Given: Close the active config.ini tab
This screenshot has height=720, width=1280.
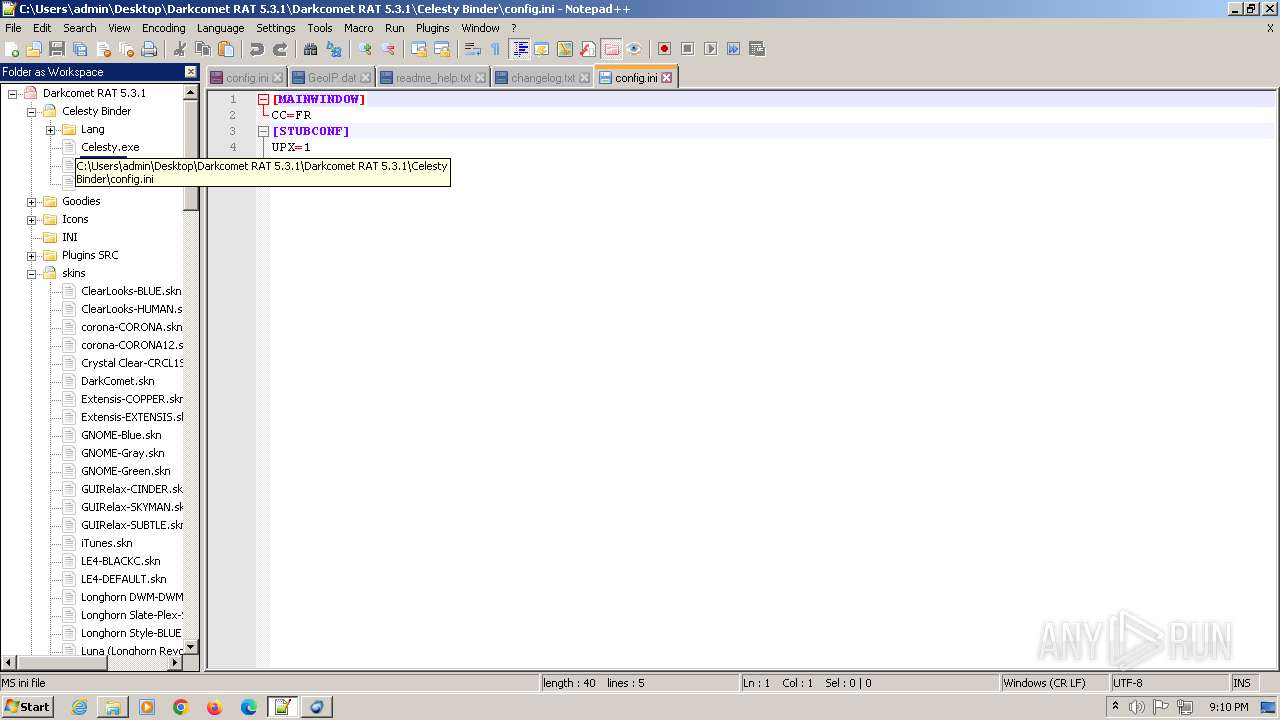Looking at the screenshot, I should (667, 78).
